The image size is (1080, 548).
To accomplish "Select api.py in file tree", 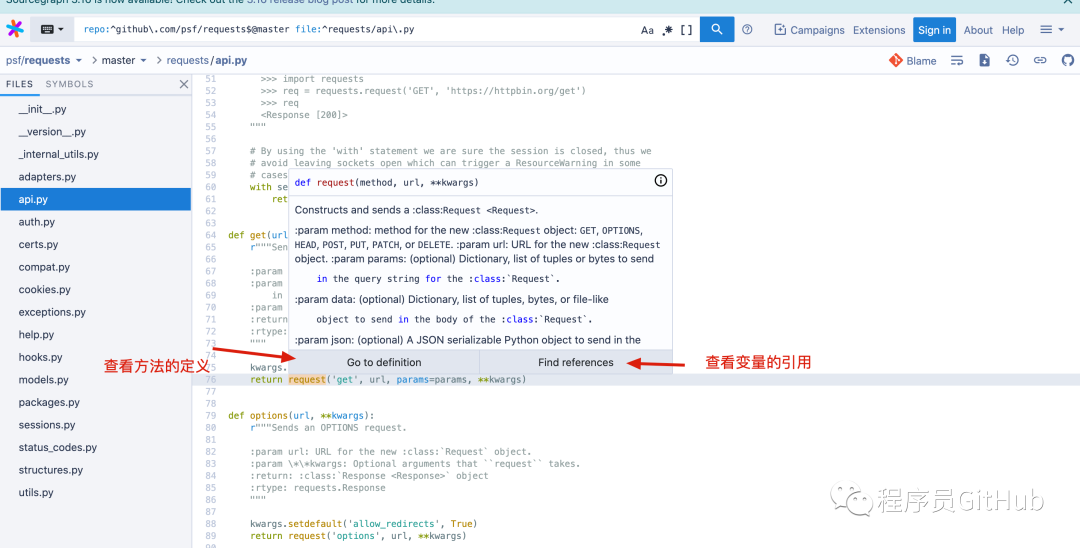I will click(96, 200).
